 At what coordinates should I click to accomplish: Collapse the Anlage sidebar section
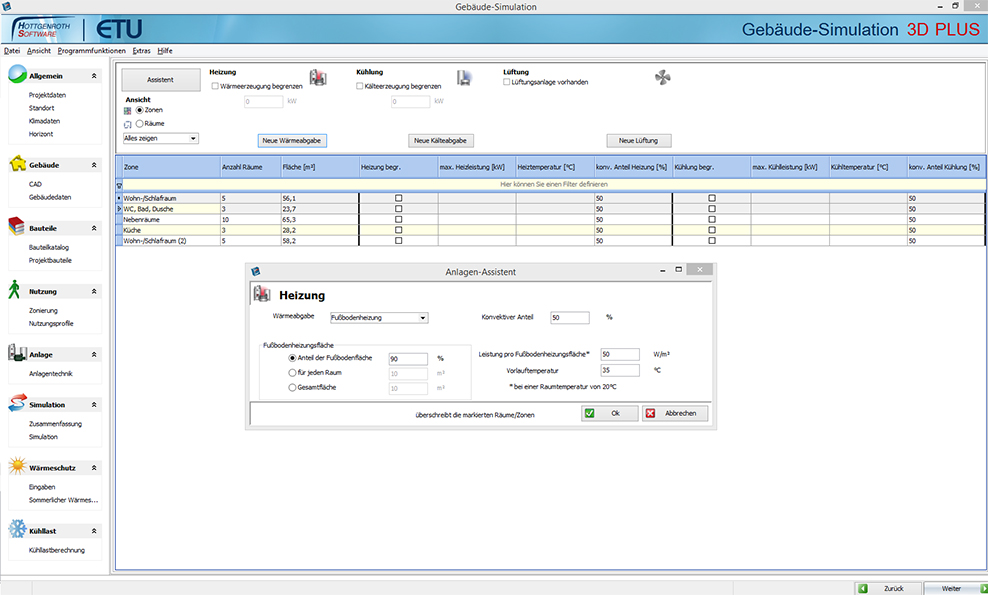[94, 354]
